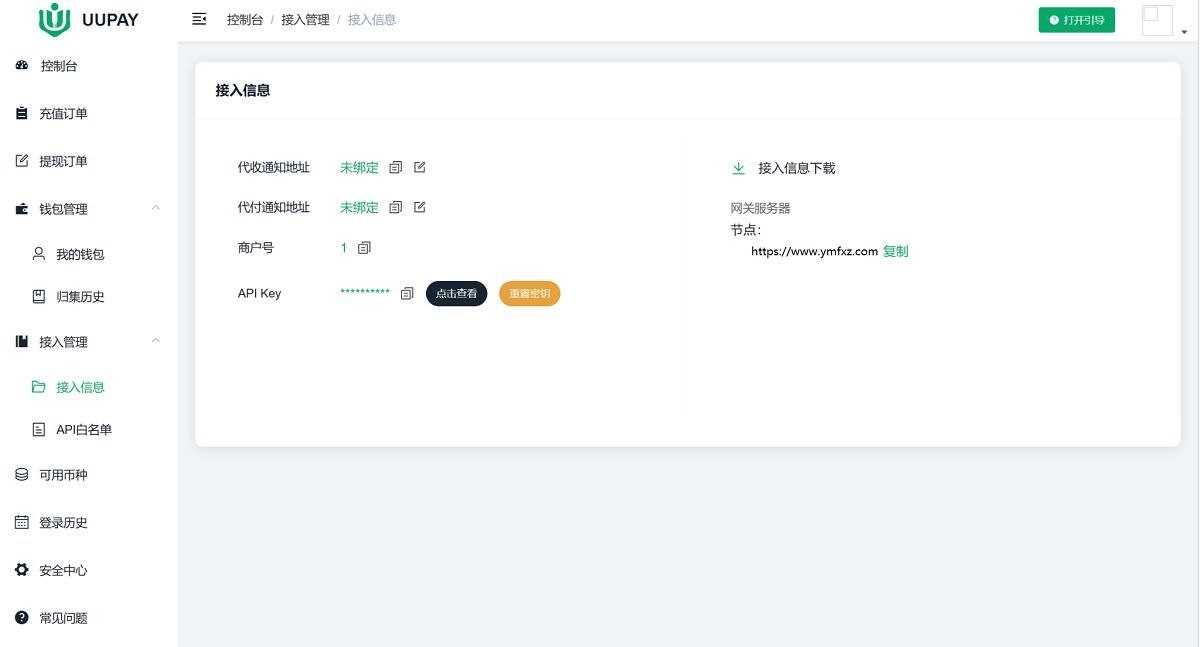Screen dimensions: 1200x647
Task: Click 点击查看 to reveal API Key
Action: [456, 294]
